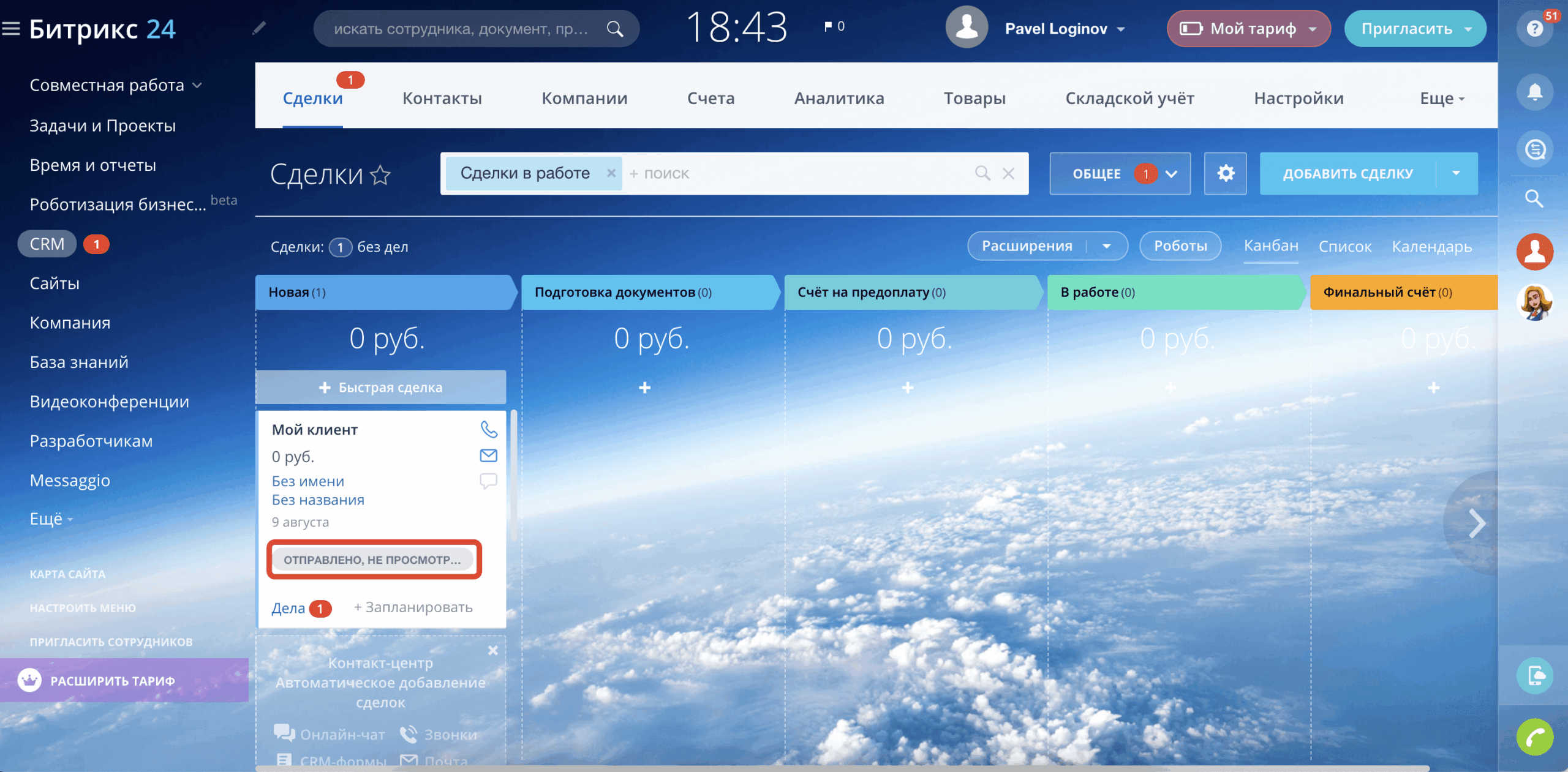Screen dimensions: 1568x772
Task: Open the help question mark icon
Action: [1534, 29]
